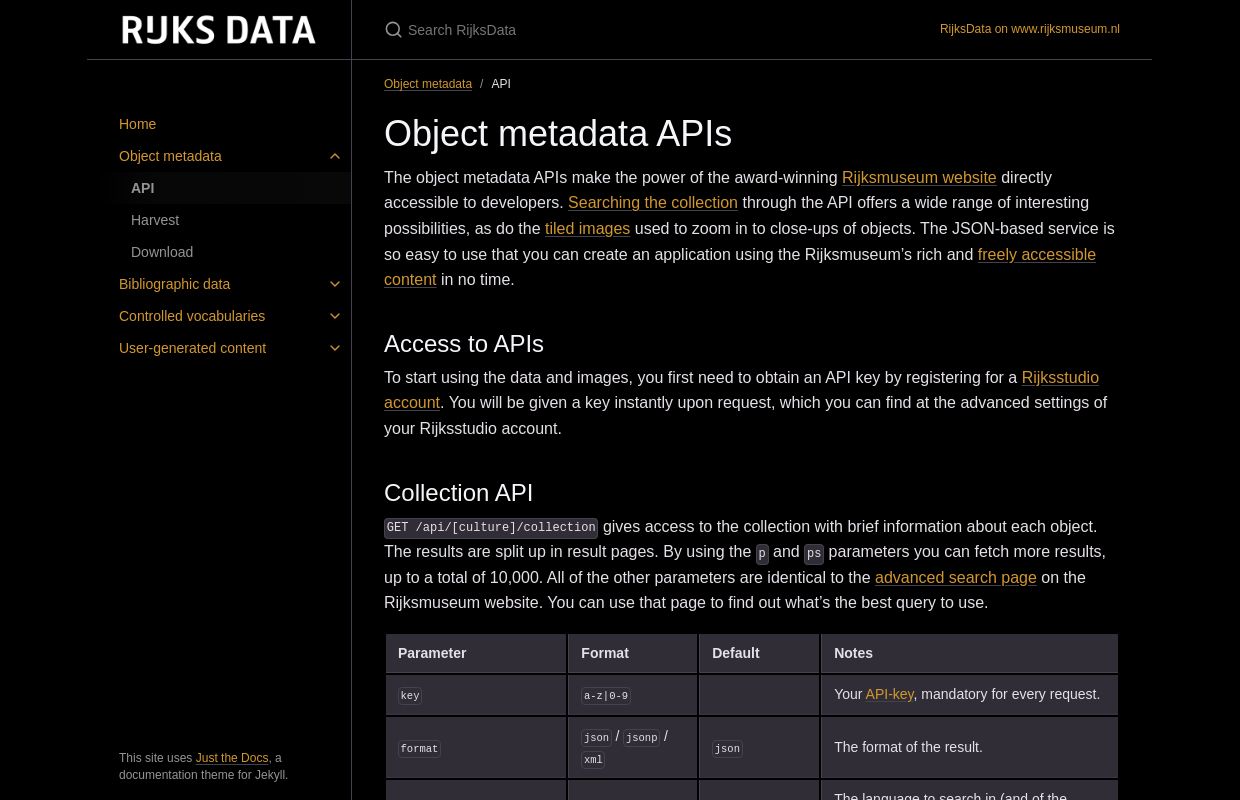Open the advanced search page link
Screen dimensions: 1240x800
tap(956, 578)
